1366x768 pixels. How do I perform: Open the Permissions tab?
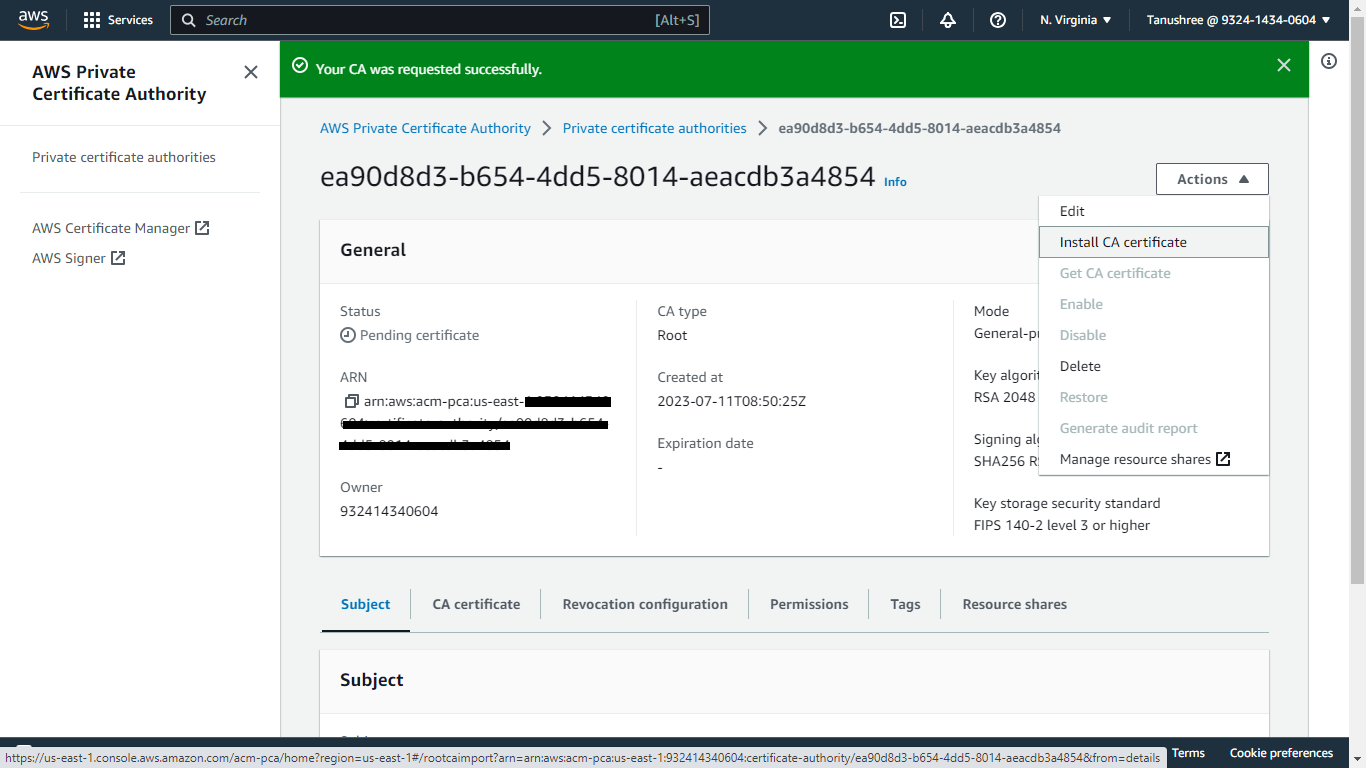[x=809, y=604]
